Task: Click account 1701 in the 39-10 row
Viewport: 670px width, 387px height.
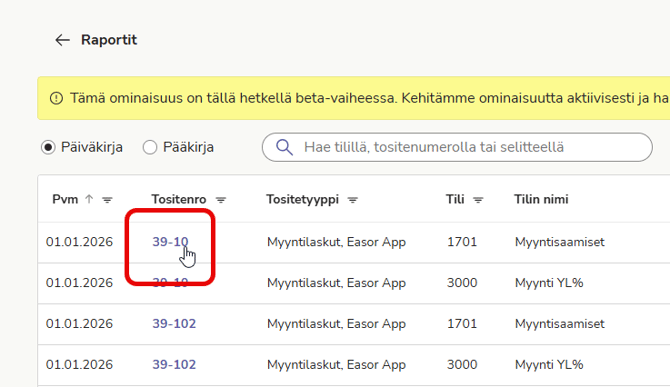Action: coord(462,242)
